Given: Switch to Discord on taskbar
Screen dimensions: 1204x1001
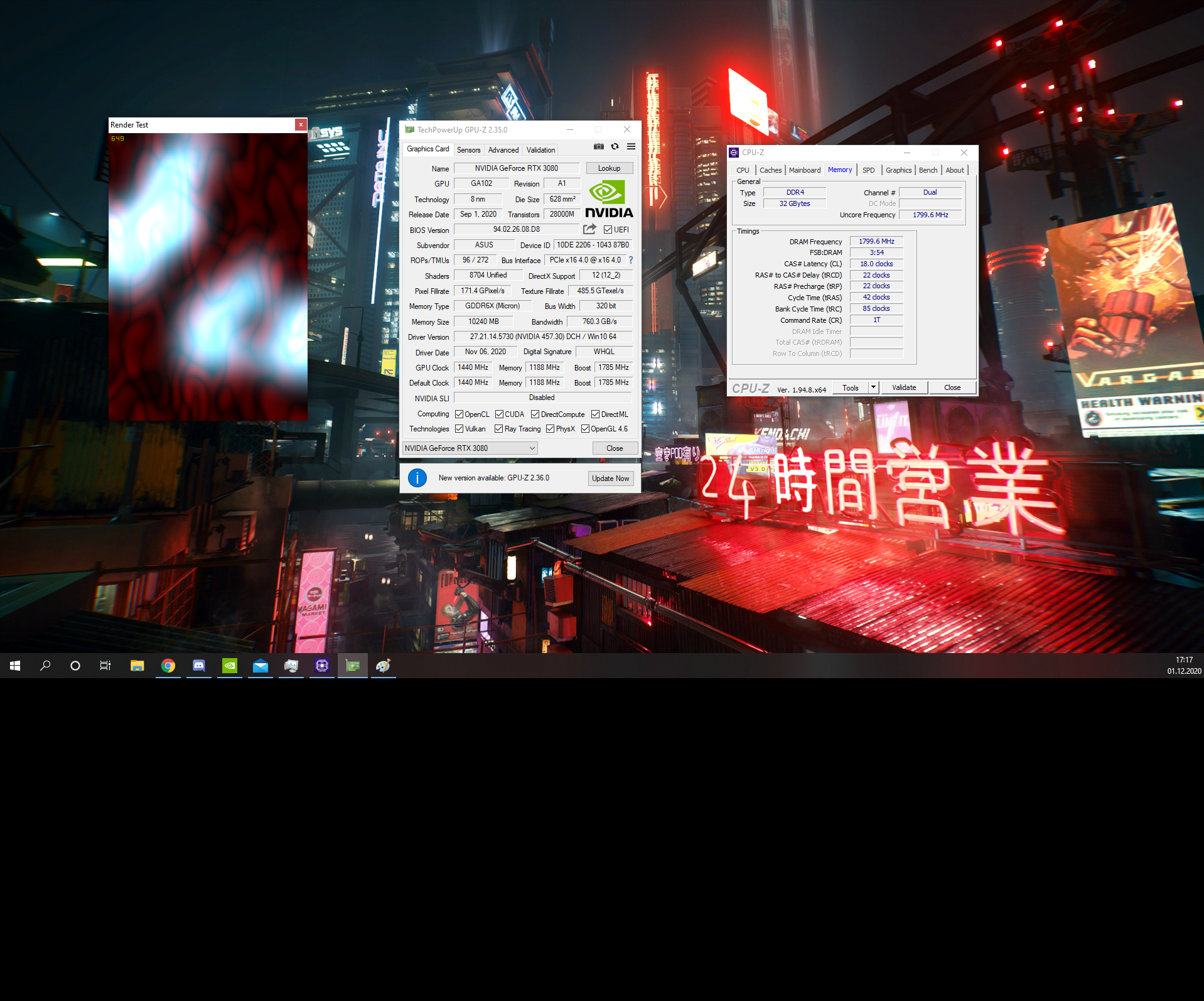Looking at the screenshot, I should pyautogui.click(x=198, y=666).
